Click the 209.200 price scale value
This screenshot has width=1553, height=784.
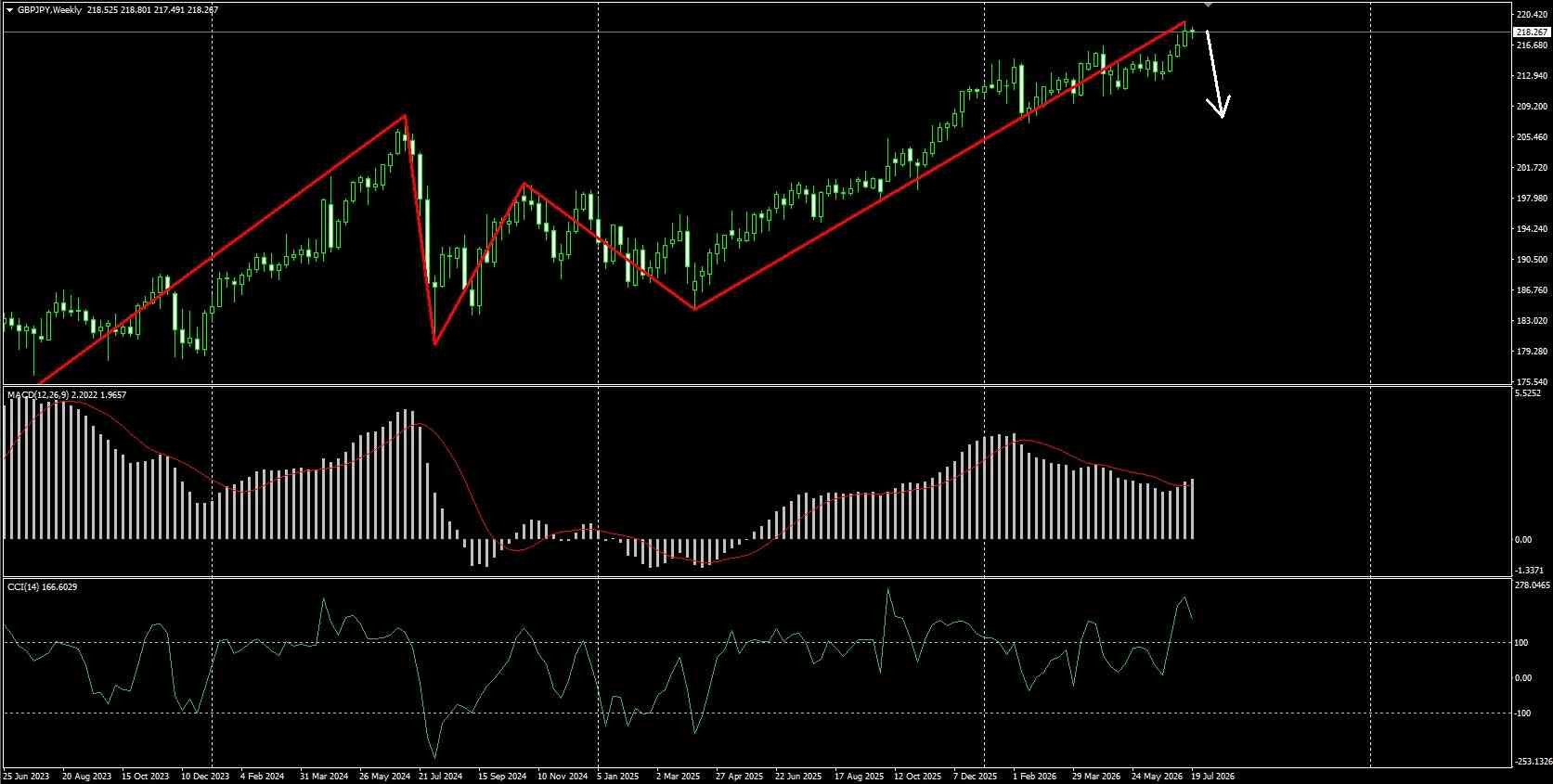point(1531,106)
